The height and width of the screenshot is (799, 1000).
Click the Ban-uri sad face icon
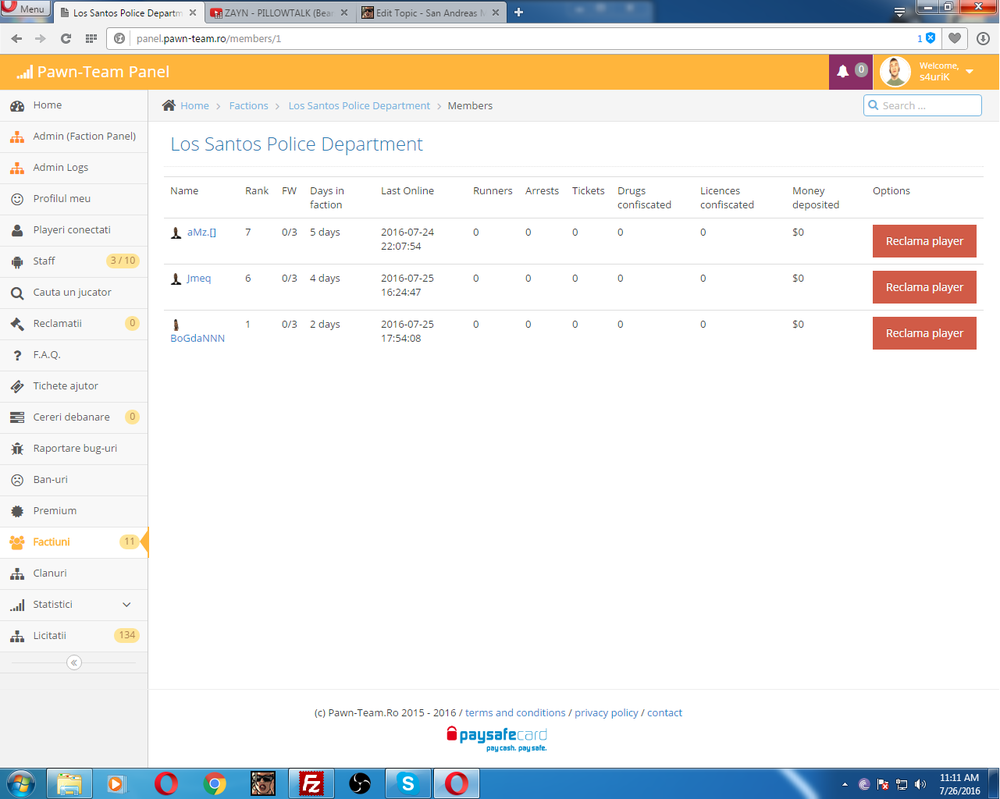[x=17, y=480]
